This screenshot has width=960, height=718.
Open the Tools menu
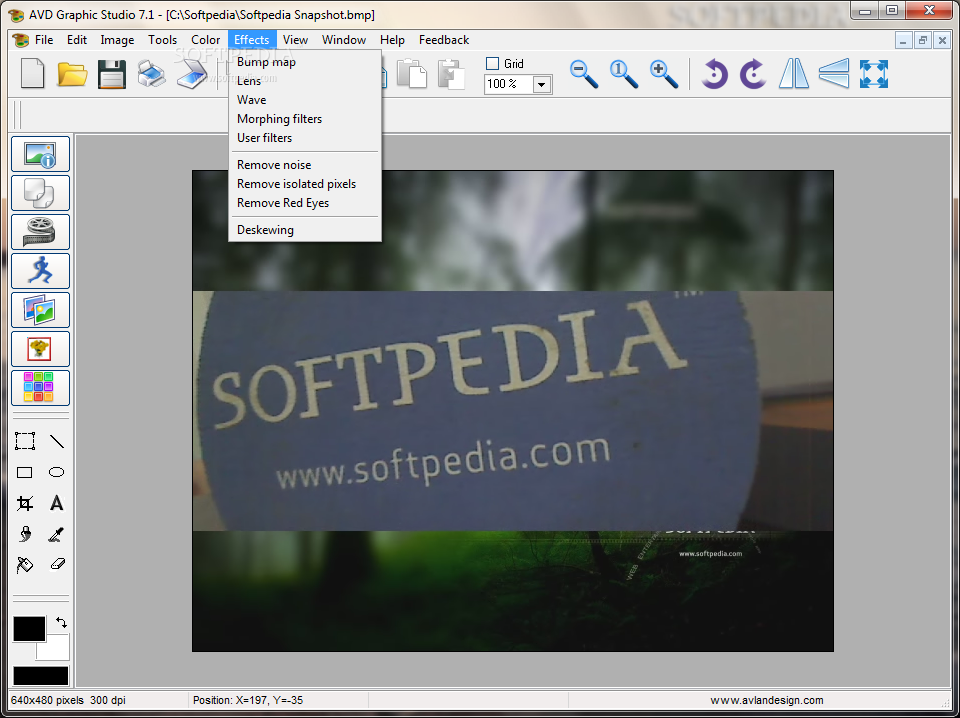162,40
